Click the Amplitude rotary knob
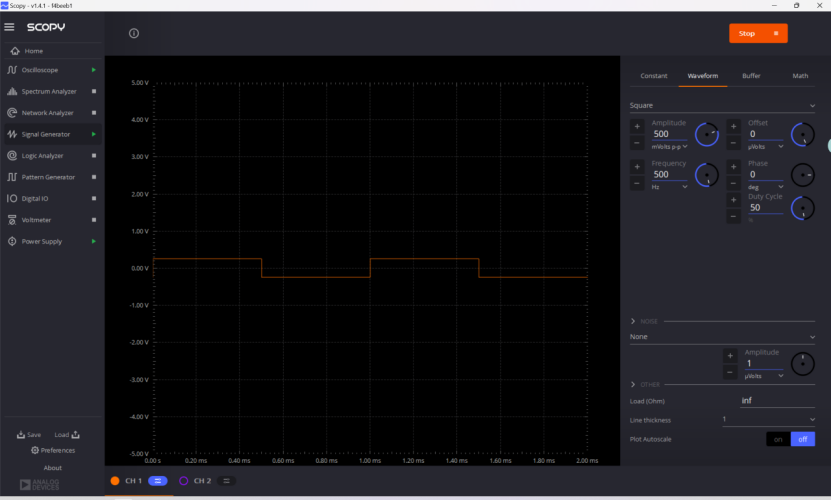Screen dimensions: 831x500 (x=706, y=134)
